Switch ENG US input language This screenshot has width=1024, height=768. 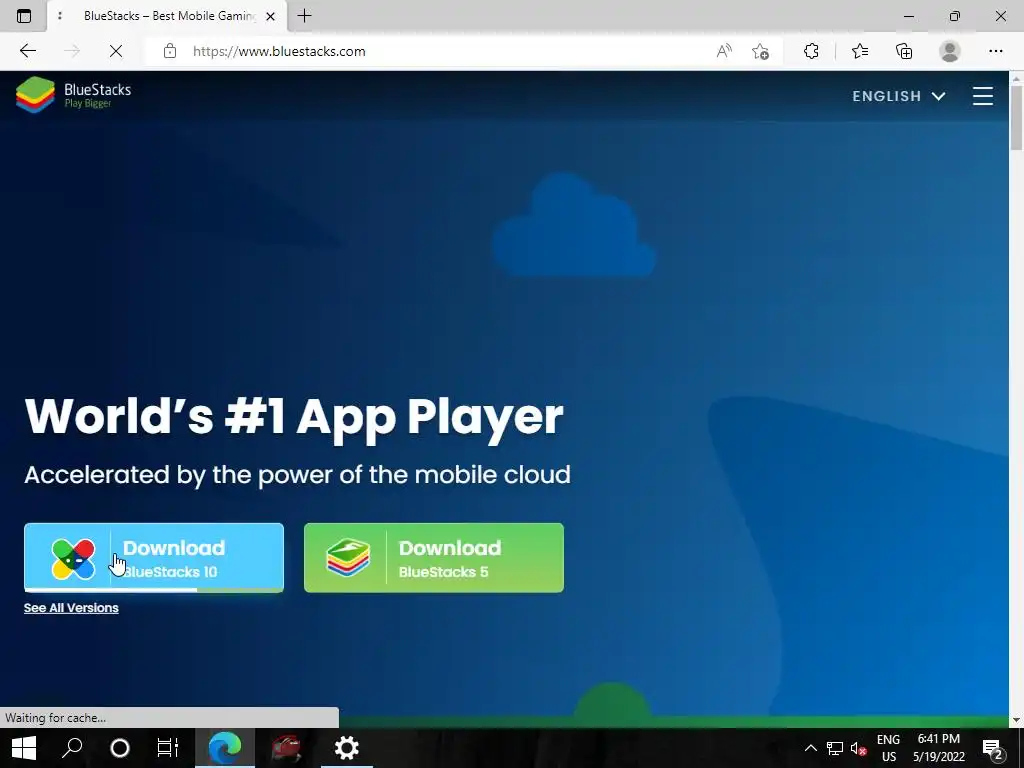[x=888, y=748]
